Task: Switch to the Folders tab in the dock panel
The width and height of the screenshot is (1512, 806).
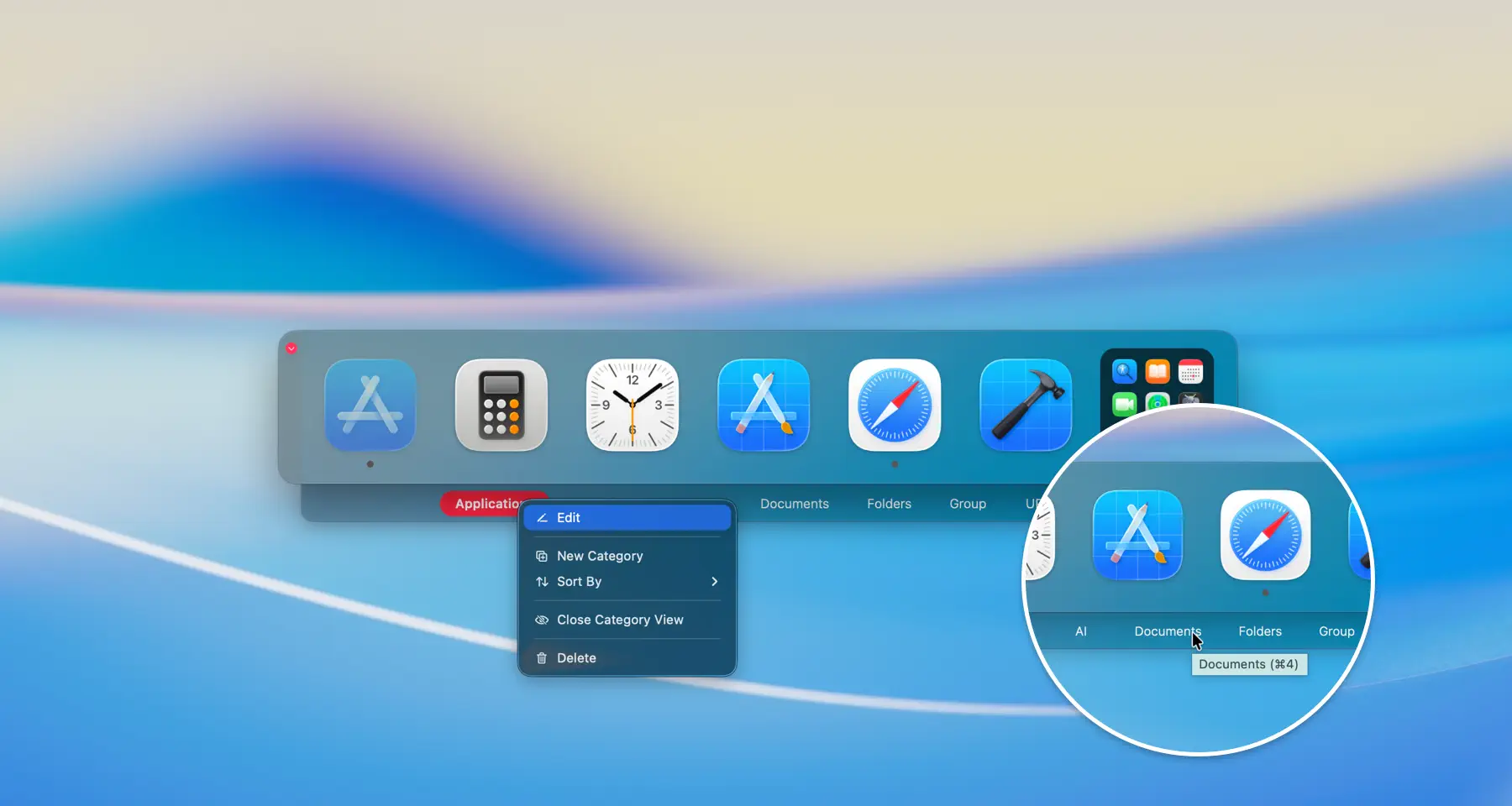Action: point(889,504)
